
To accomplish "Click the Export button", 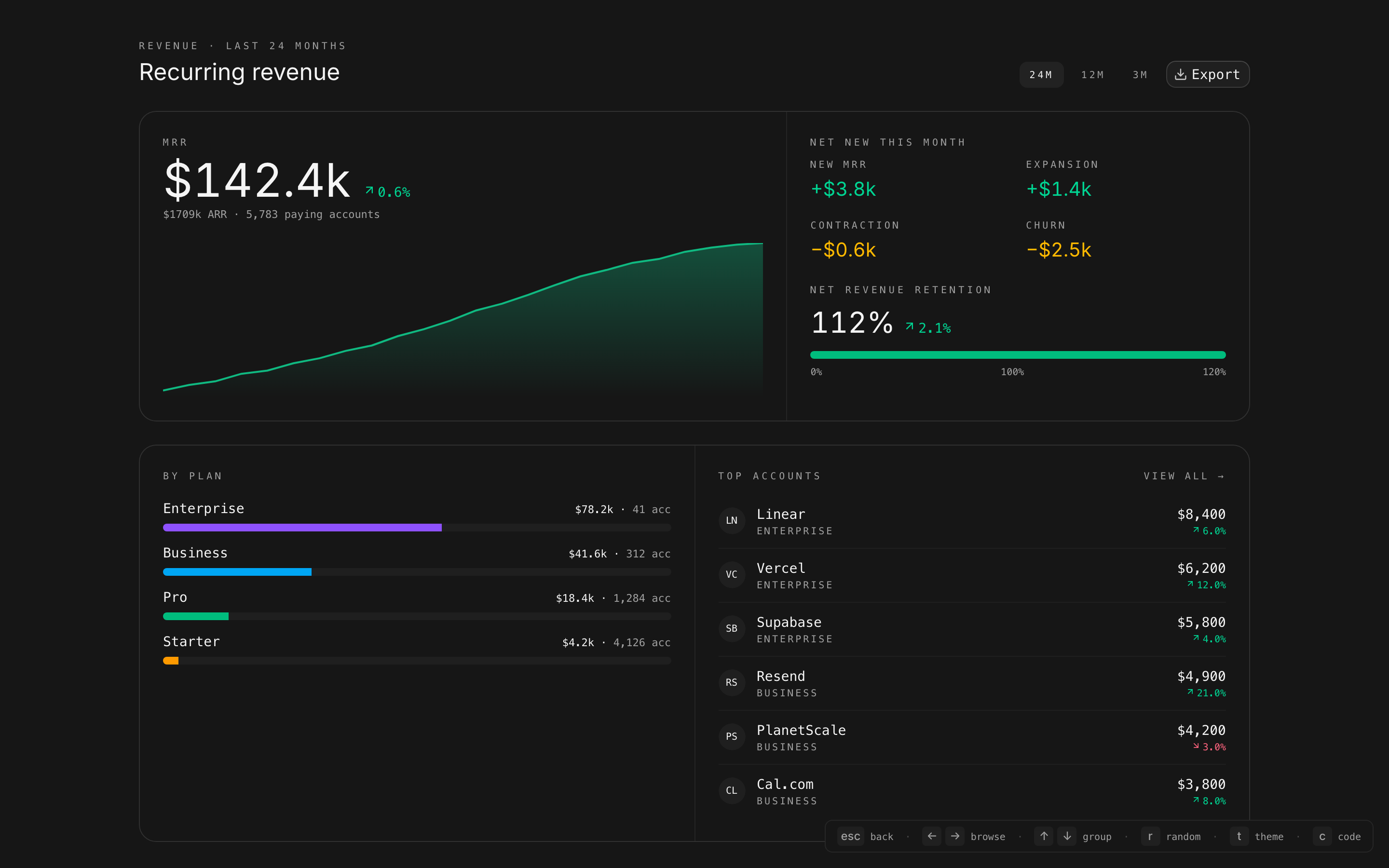I will click(x=1208, y=75).
